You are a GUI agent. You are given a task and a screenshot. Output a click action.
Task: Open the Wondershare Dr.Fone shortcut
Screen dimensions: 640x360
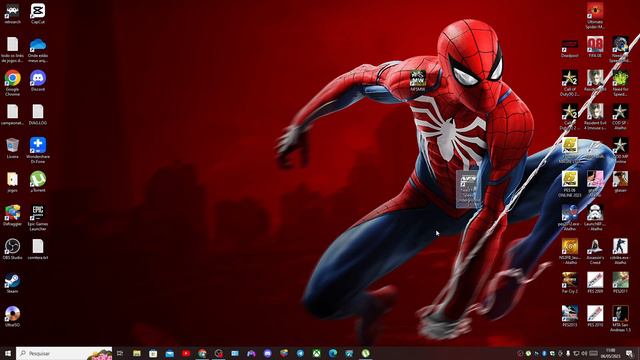pos(38,150)
